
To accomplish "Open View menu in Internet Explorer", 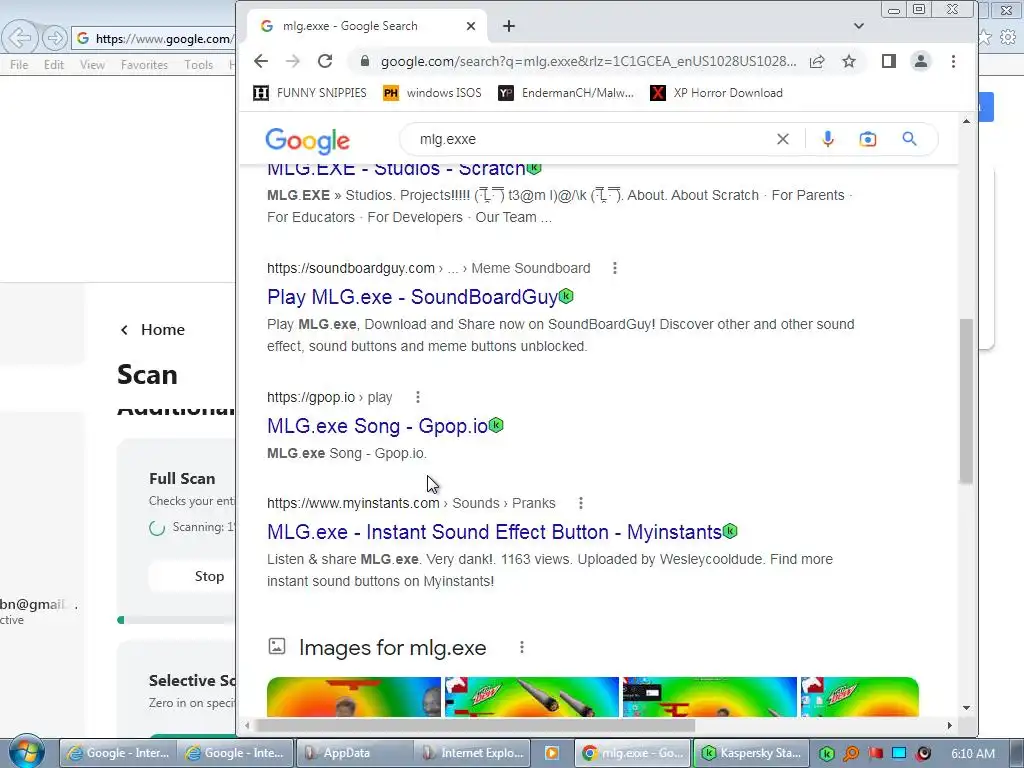I will (92, 65).
